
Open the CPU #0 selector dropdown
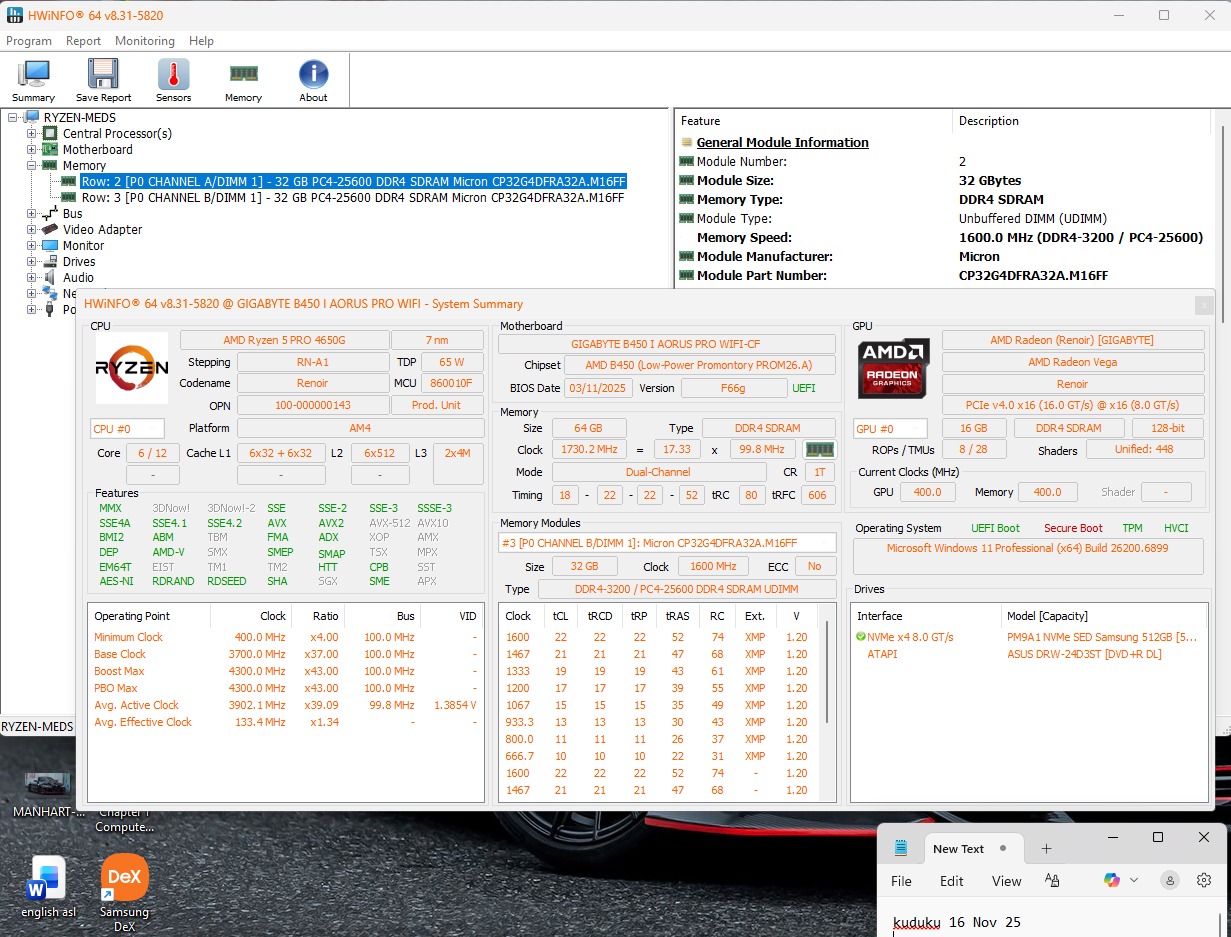click(127, 429)
